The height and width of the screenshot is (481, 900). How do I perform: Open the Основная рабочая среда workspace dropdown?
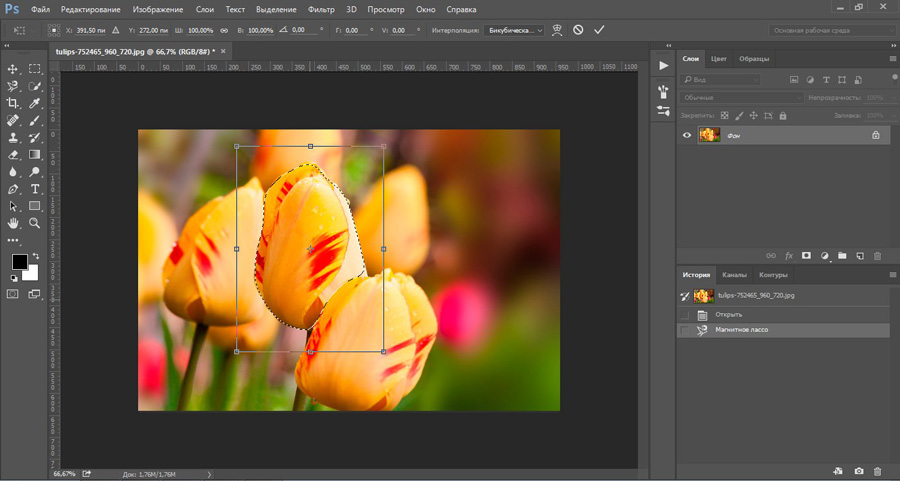pos(834,30)
